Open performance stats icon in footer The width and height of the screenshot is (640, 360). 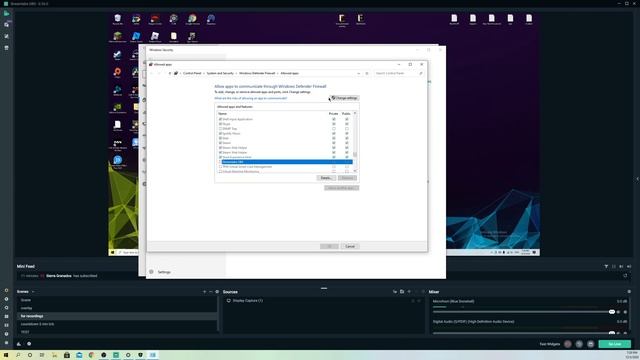19,344
